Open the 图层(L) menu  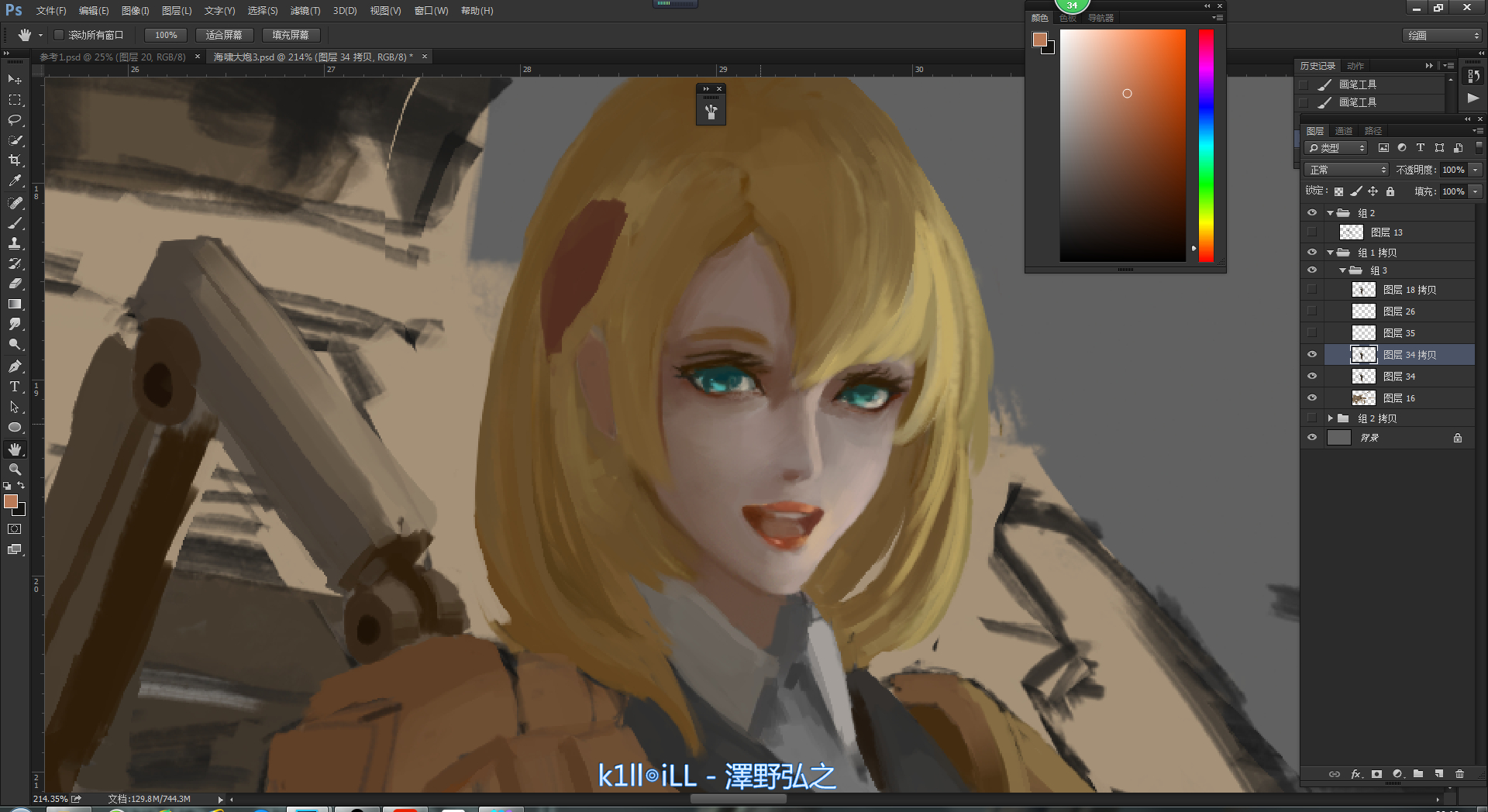(x=177, y=11)
